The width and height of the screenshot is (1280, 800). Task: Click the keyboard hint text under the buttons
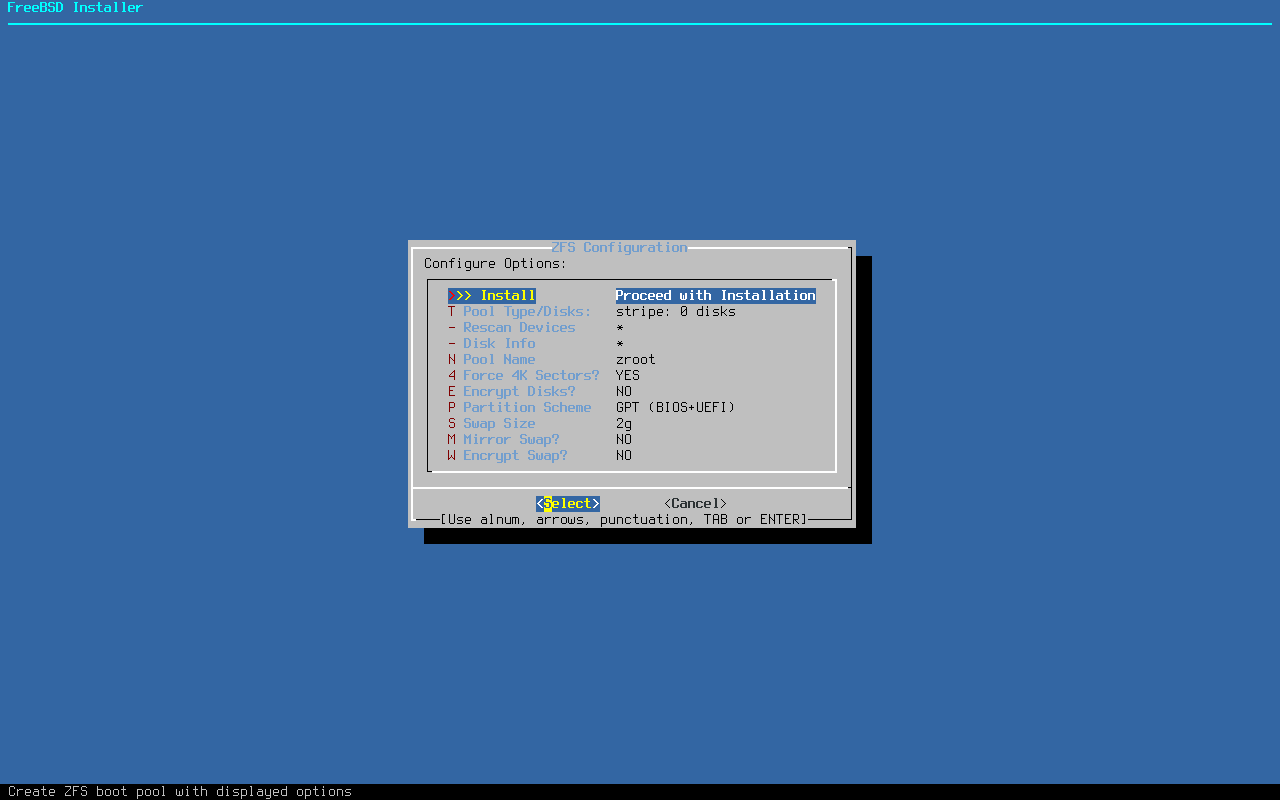[624, 519]
